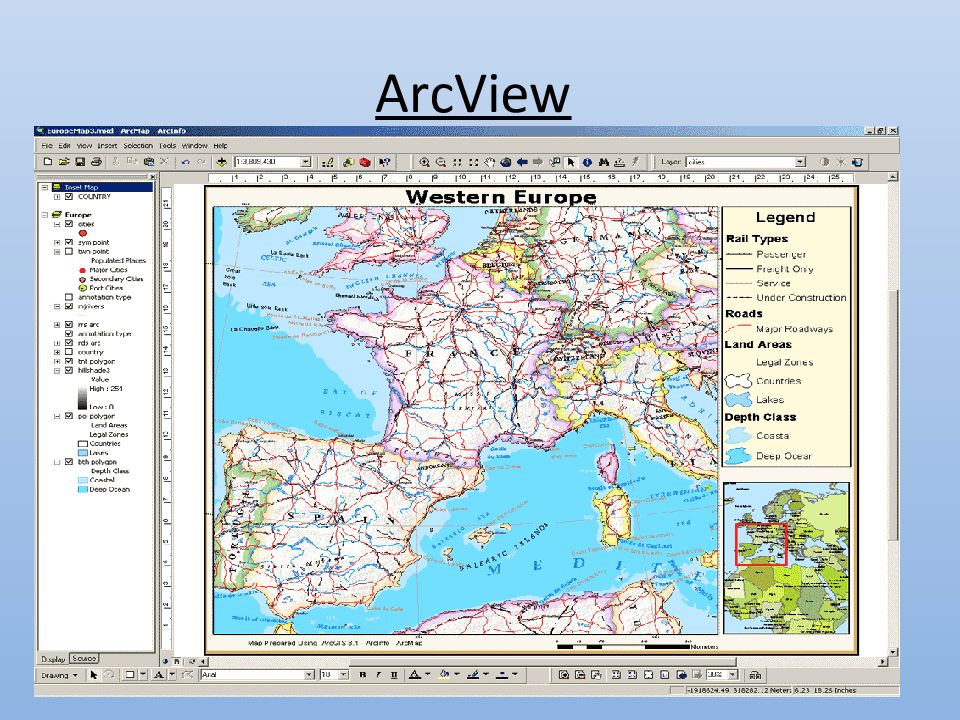Open a map file with Open icon
Screen dimensions: 960x720
(64, 162)
